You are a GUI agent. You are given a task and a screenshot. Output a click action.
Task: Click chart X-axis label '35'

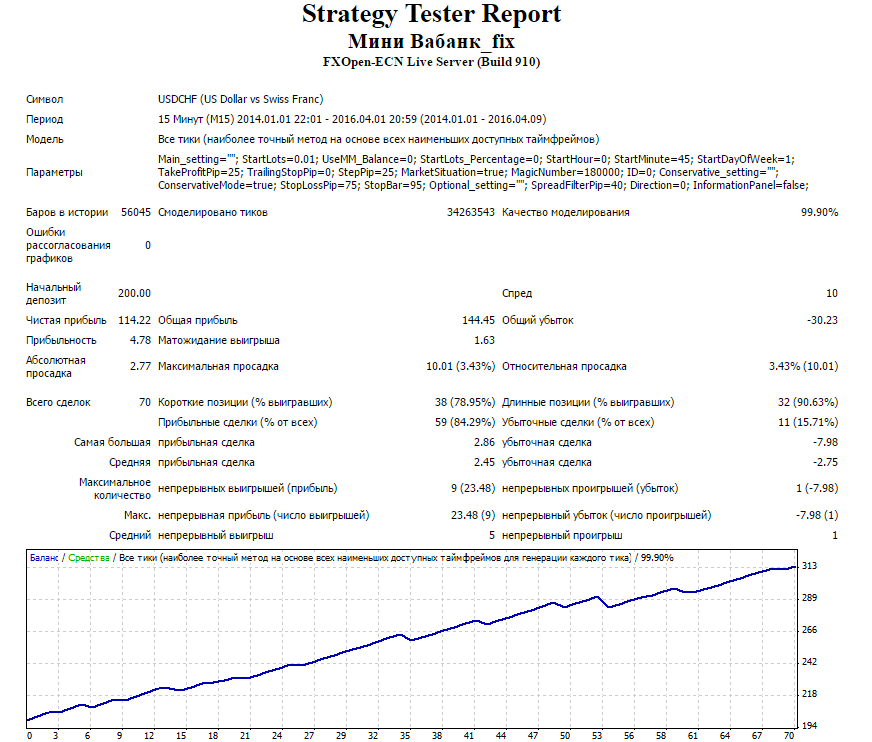(405, 735)
